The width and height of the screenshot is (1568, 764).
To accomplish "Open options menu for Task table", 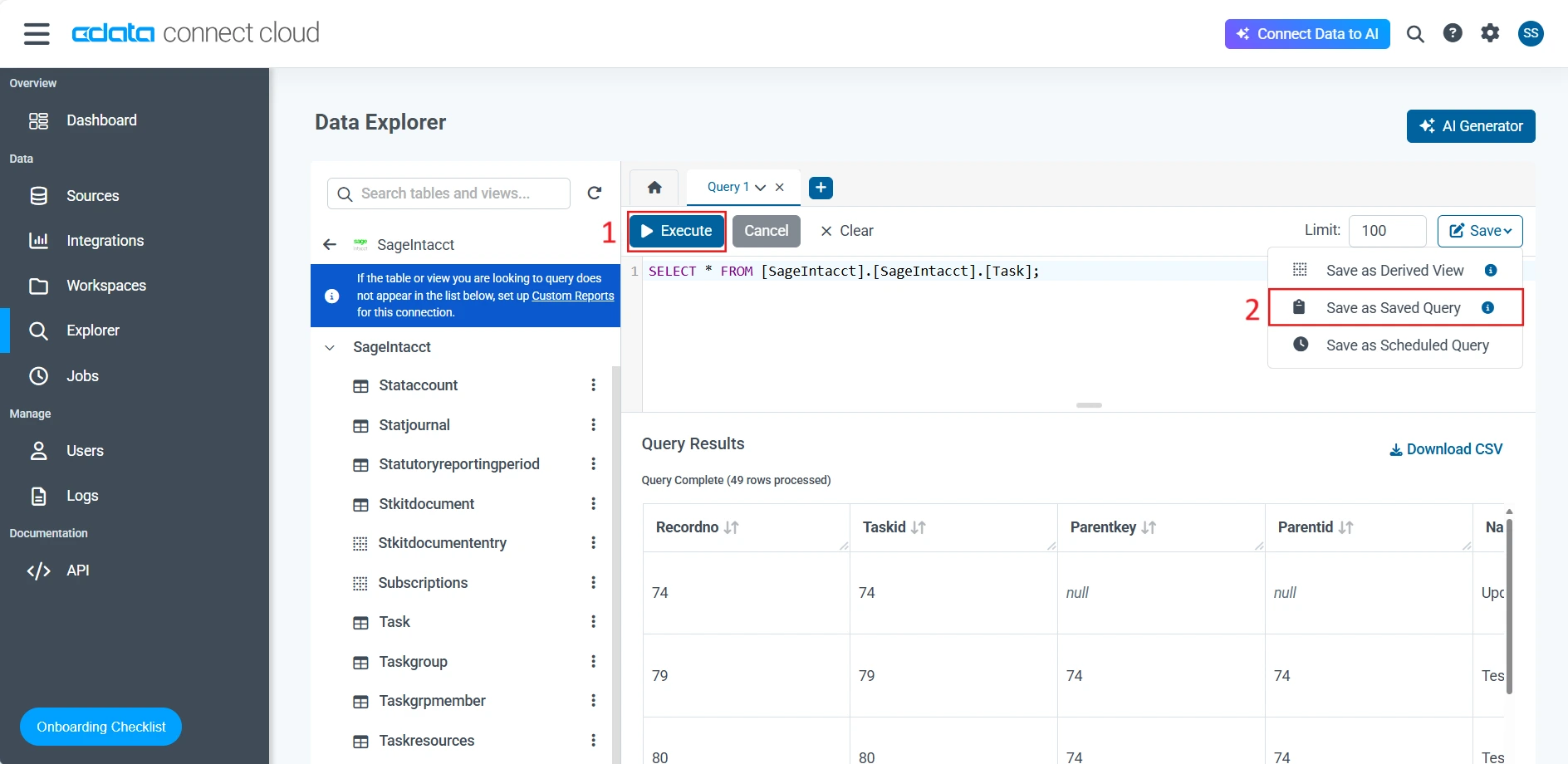I will click(593, 622).
